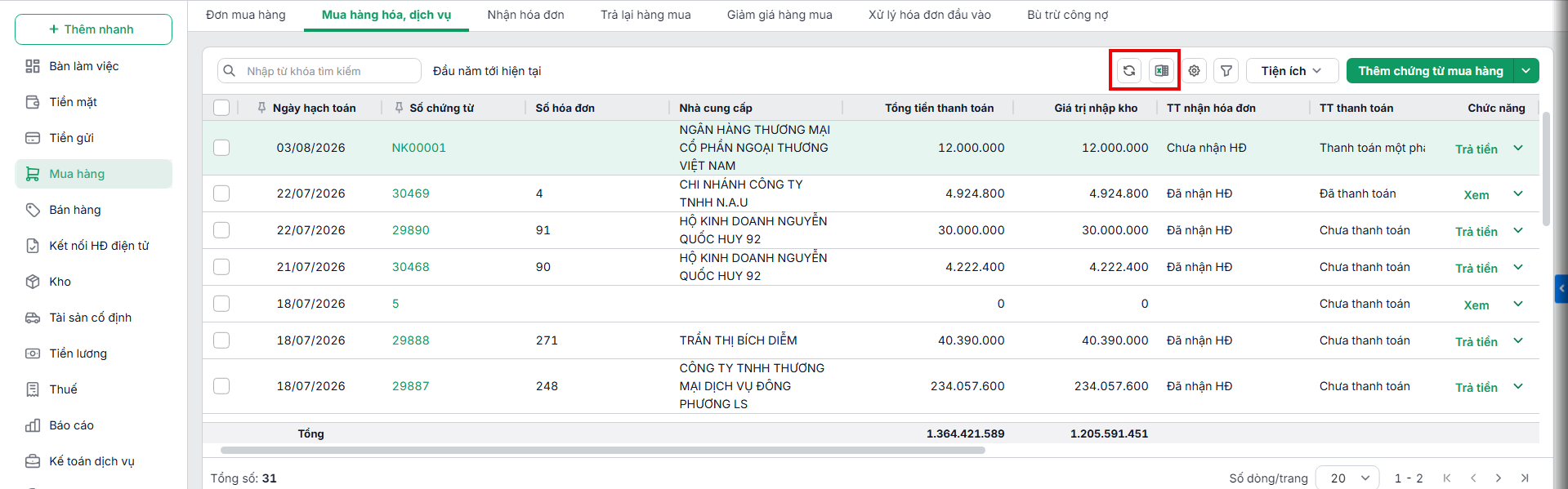Click the refresh data icon
The image size is (1568, 489).
[x=1128, y=71]
